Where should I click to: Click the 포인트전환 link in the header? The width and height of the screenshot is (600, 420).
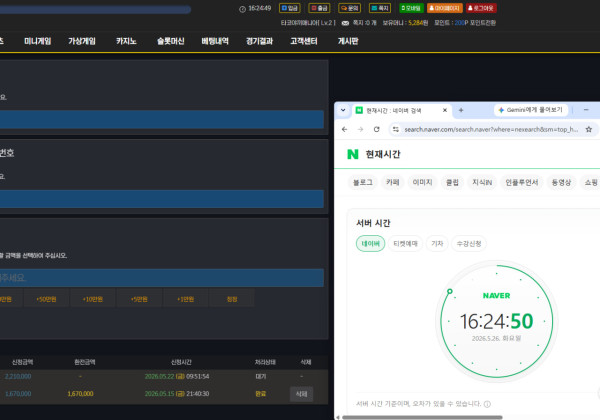click(x=483, y=23)
